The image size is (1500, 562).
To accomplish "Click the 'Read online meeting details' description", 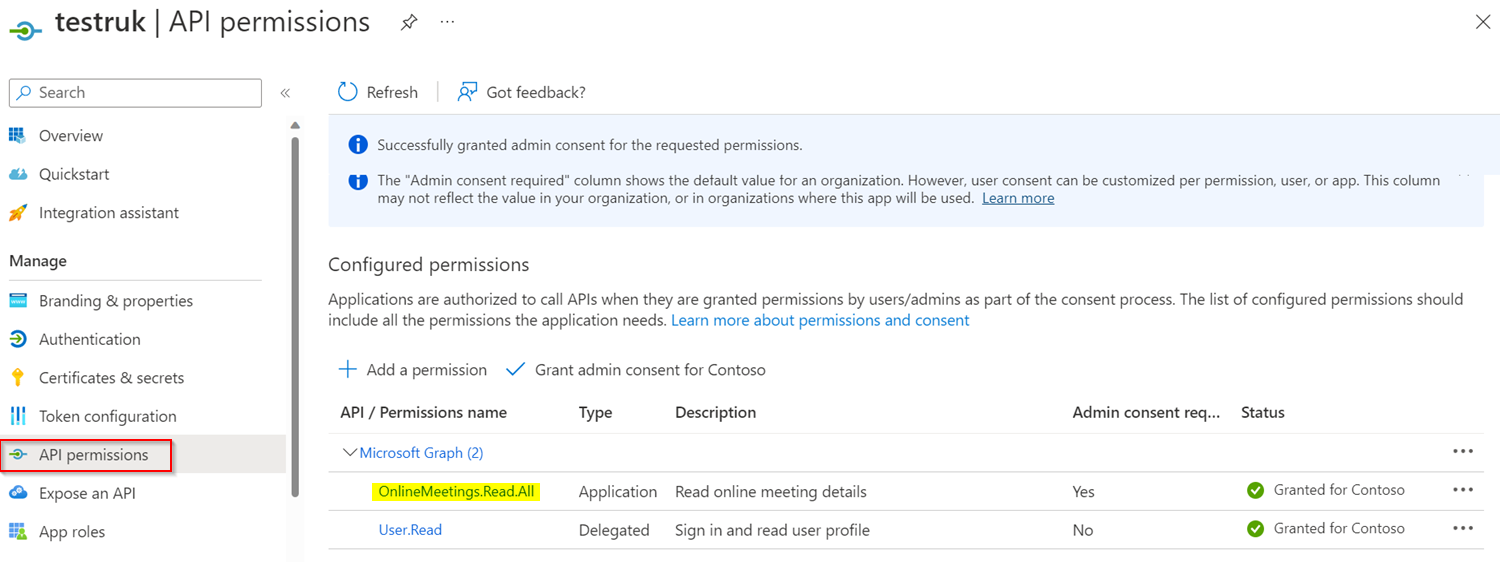I will 771,492.
